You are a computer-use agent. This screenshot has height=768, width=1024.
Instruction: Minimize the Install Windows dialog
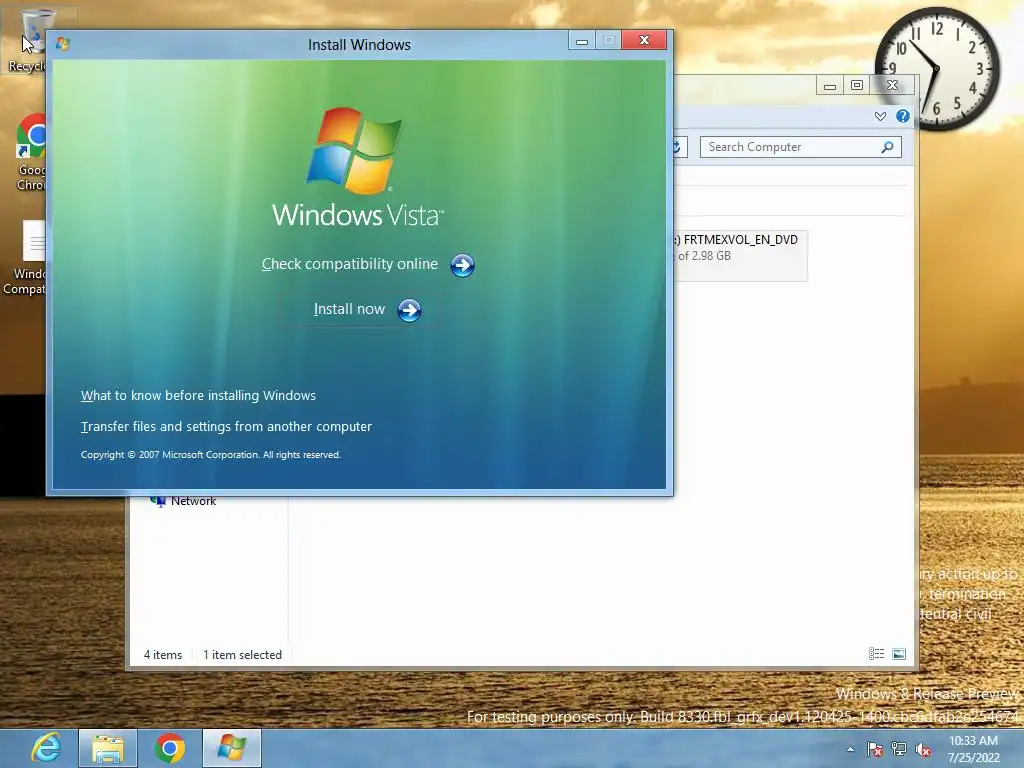[582, 41]
